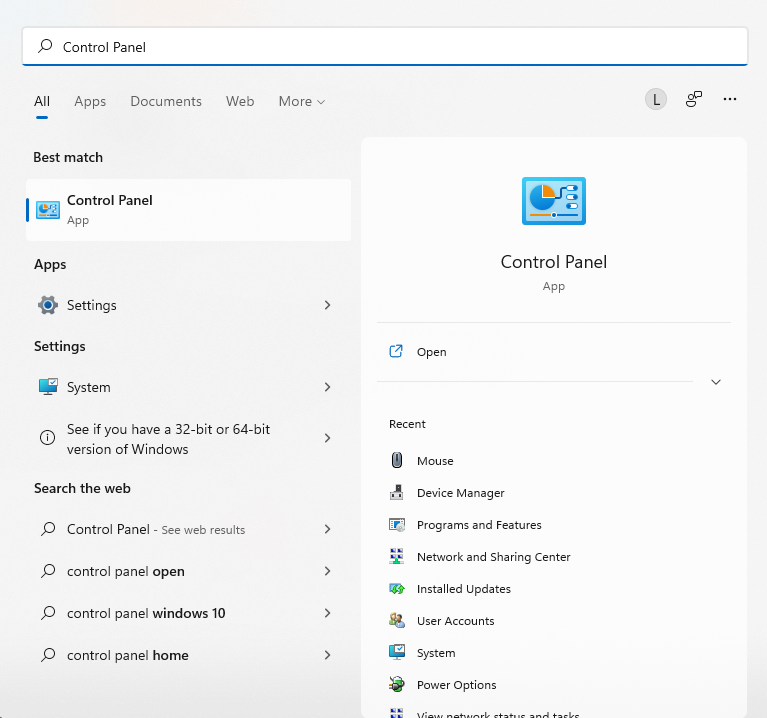This screenshot has height=718, width=767.
Task: Click the search icon beside control panel windows 10
Action: [x=48, y=613]
